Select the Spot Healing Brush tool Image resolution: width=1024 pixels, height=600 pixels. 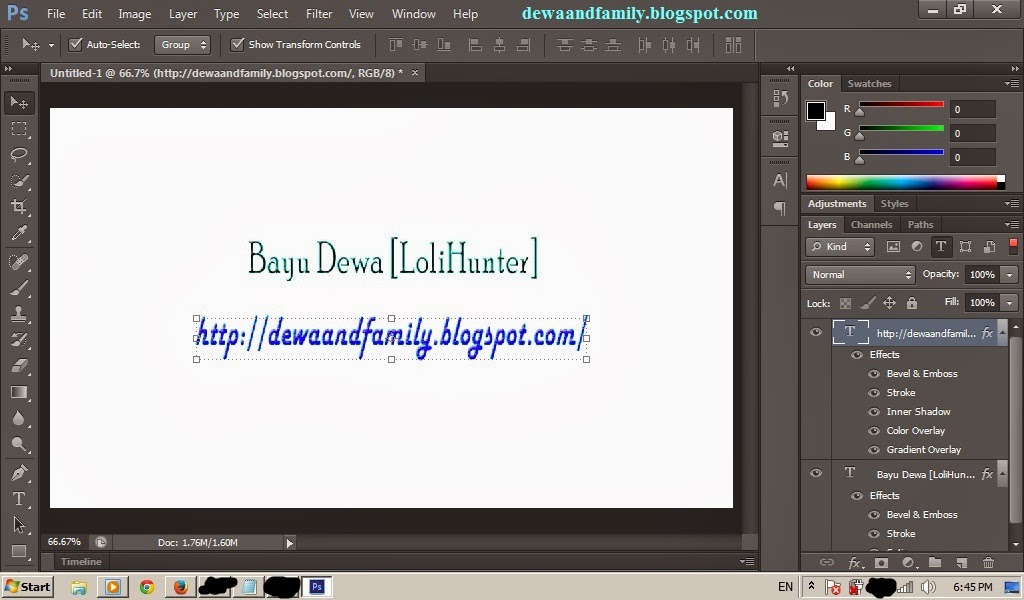[19, 262]
